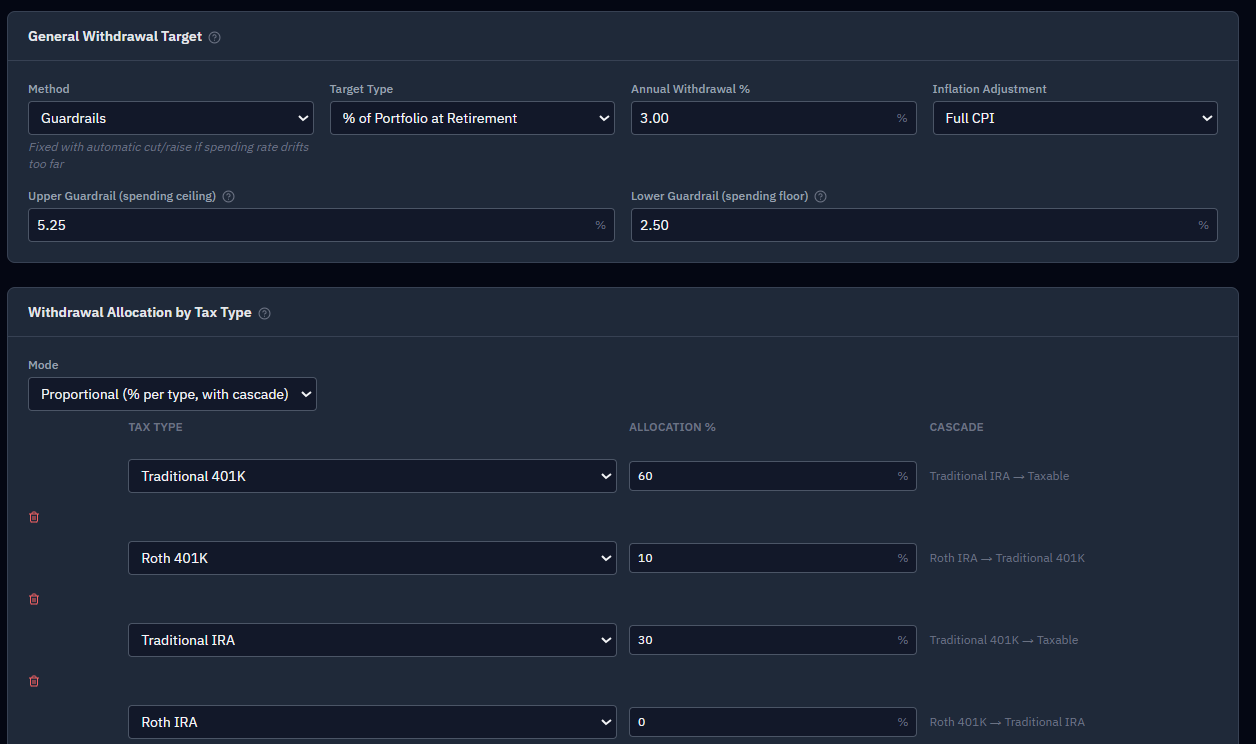Image resolution: width=1256 pixels, height=744 pixels.
Task: Open the Method dropdown showing Guardrails
Action: tap(171, 118)
